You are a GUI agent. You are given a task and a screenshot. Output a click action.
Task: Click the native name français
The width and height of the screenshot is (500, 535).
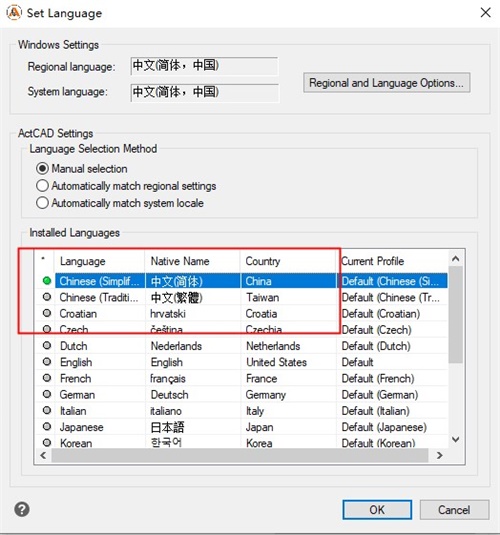point(168,378)
